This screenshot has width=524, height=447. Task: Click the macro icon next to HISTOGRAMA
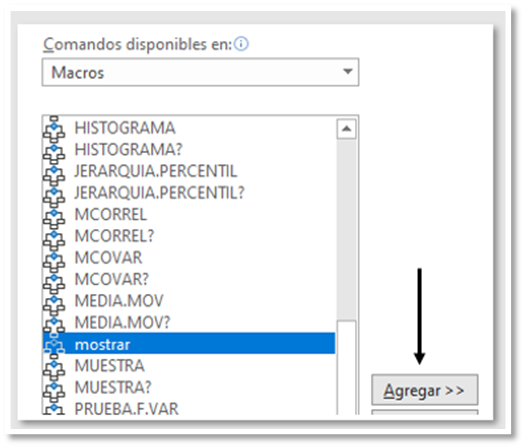(x=54, y=128)
